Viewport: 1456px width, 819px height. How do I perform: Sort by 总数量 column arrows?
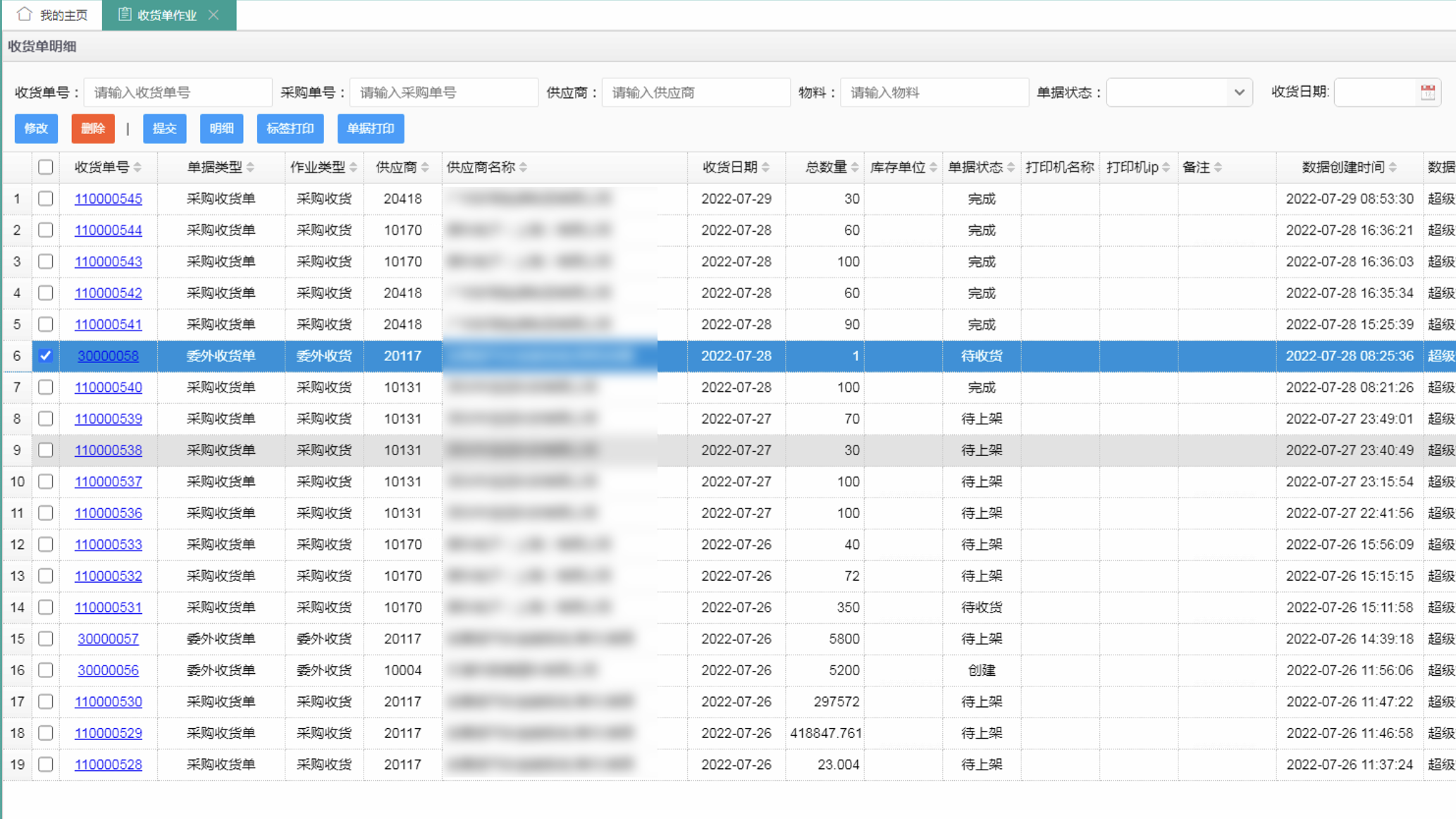coord(855,168)
